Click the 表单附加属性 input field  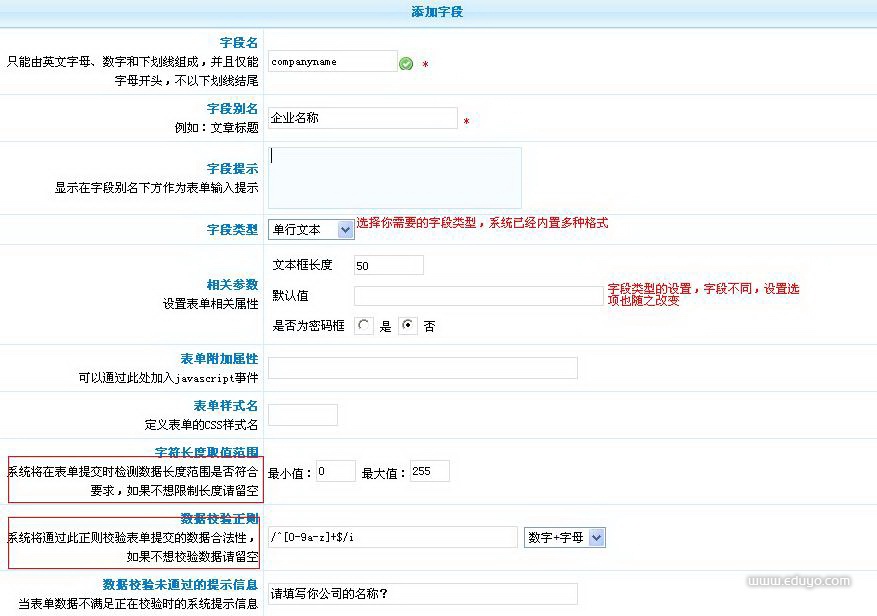click(x=422, y=368)
